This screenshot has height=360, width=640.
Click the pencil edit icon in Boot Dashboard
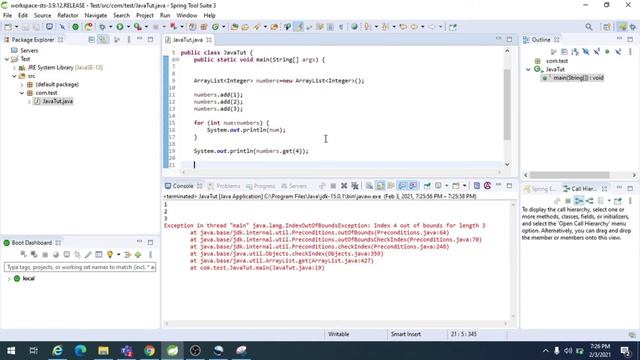point(88,254)
